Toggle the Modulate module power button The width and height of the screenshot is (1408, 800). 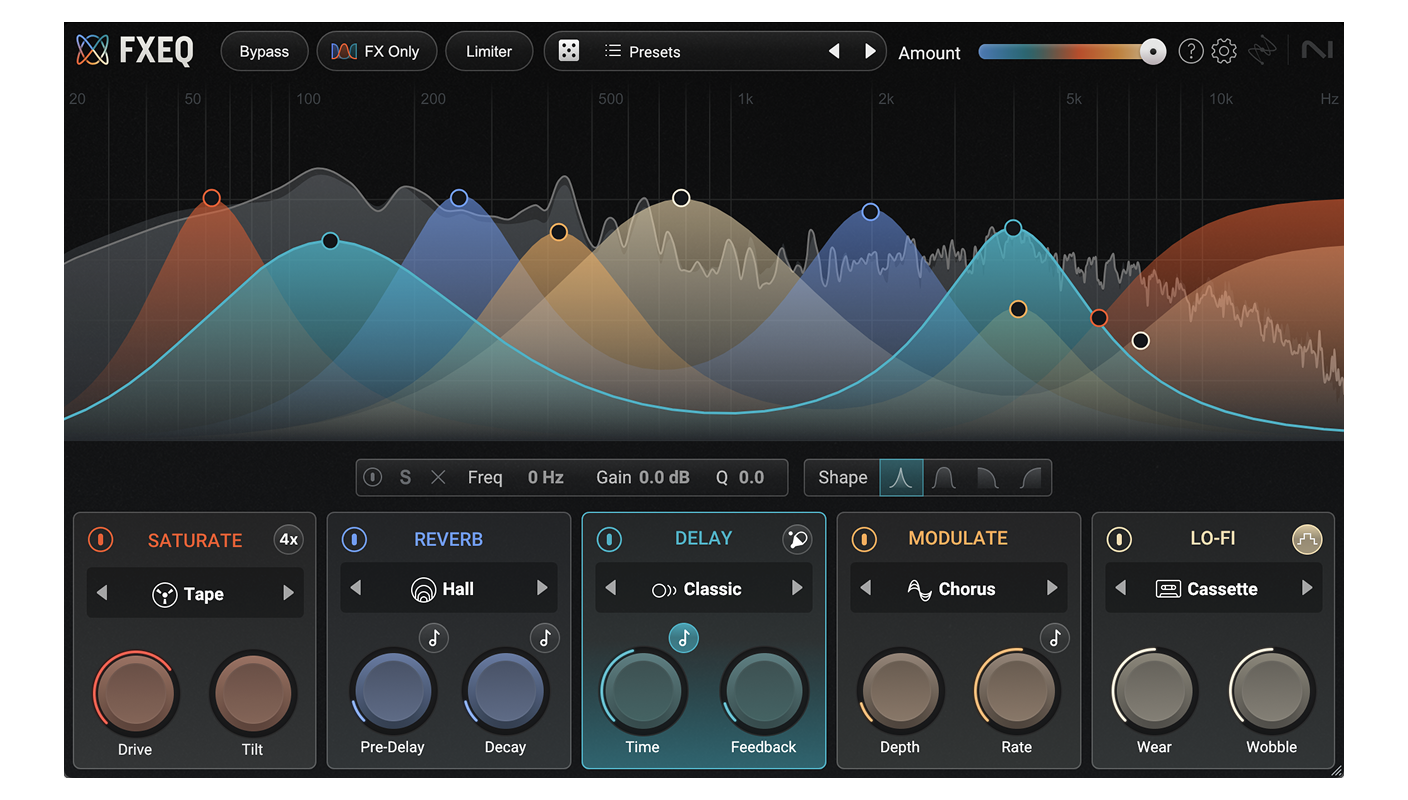(864, 540)
